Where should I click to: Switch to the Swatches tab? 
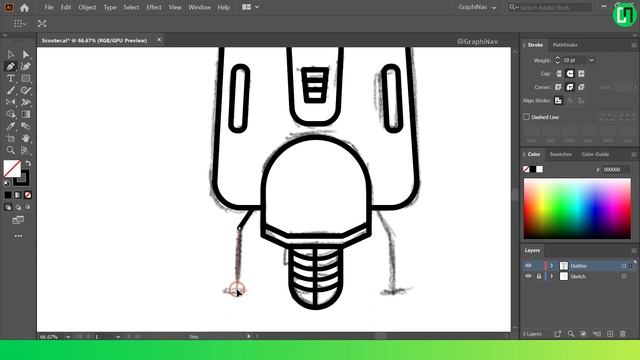560,154
